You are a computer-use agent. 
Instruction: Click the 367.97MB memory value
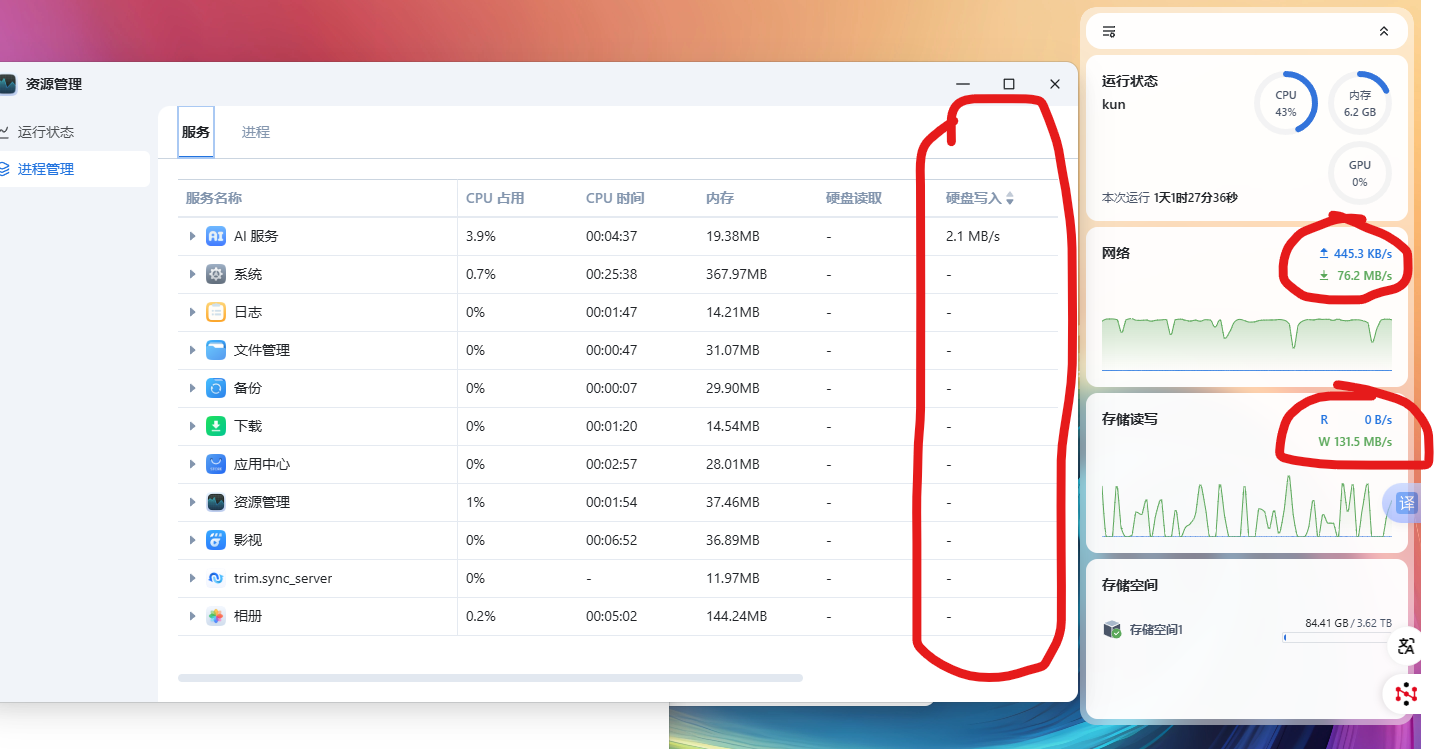736,274
